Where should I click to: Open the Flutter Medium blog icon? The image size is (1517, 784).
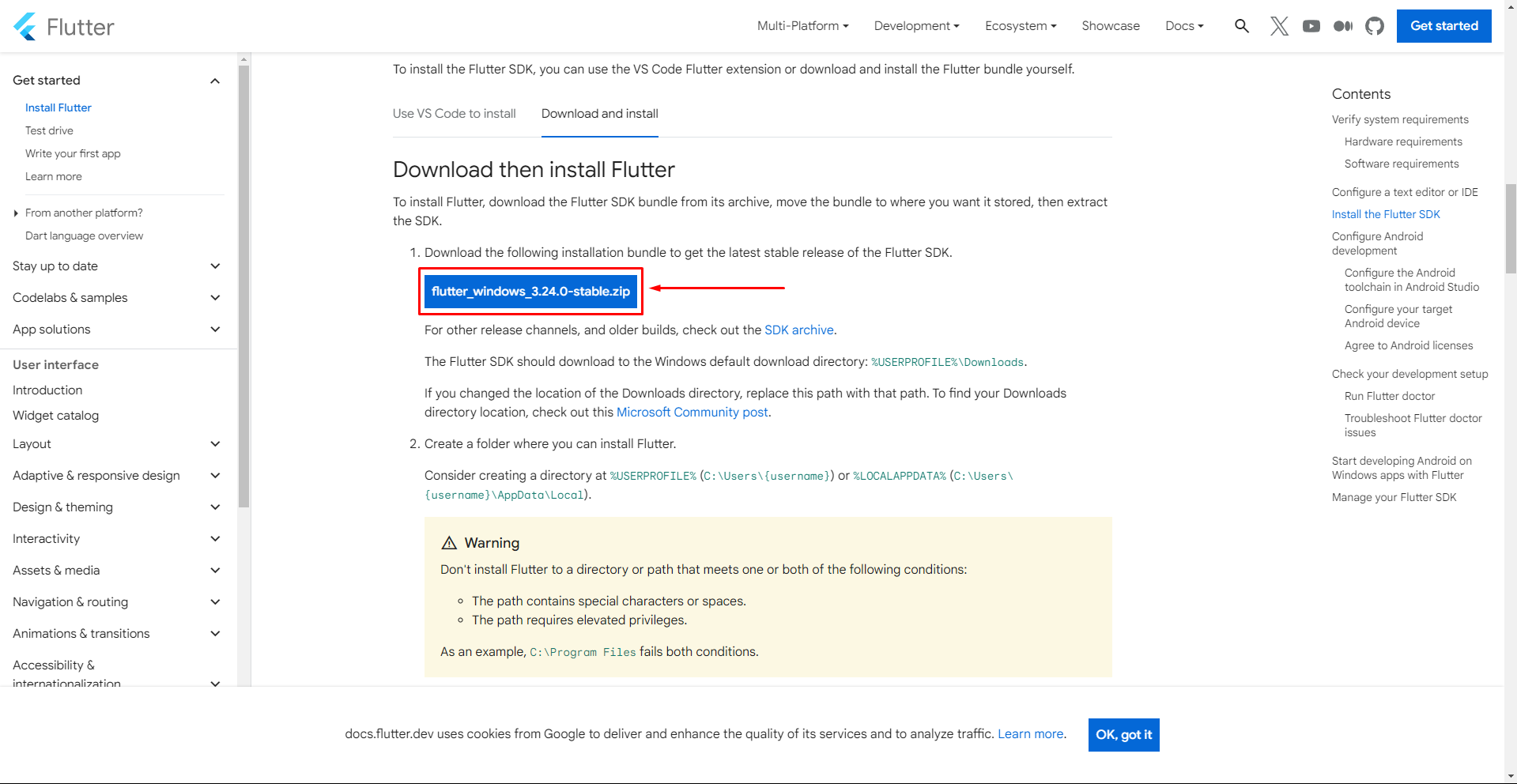1343,26
